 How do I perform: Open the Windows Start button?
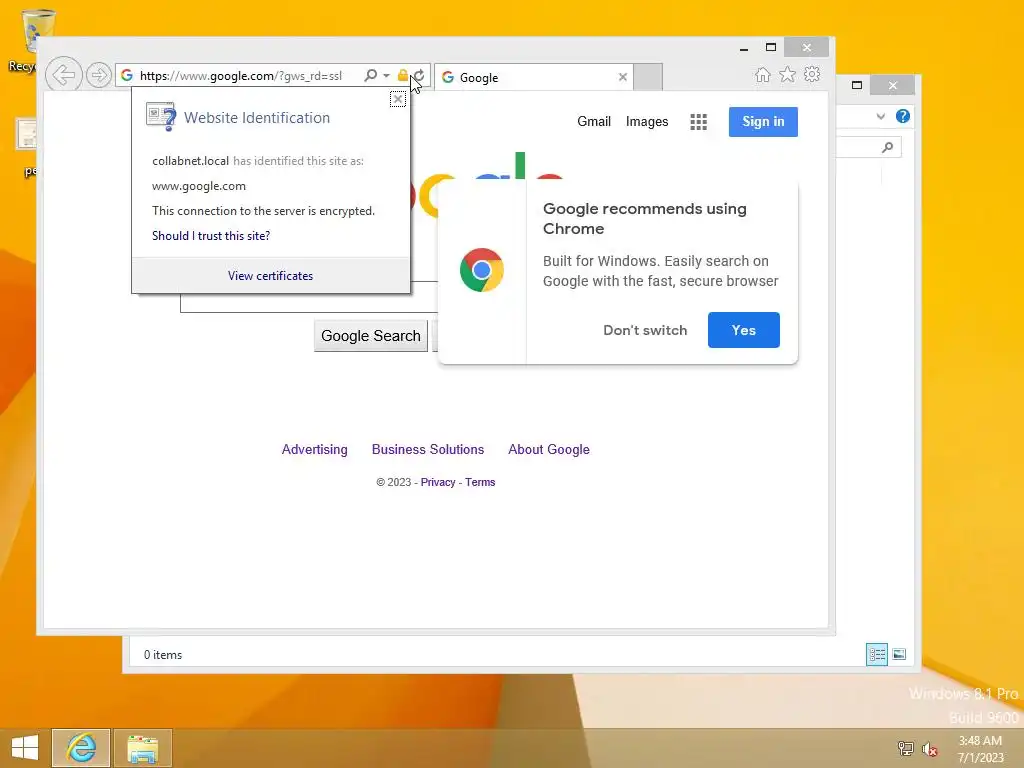point(25,748)
